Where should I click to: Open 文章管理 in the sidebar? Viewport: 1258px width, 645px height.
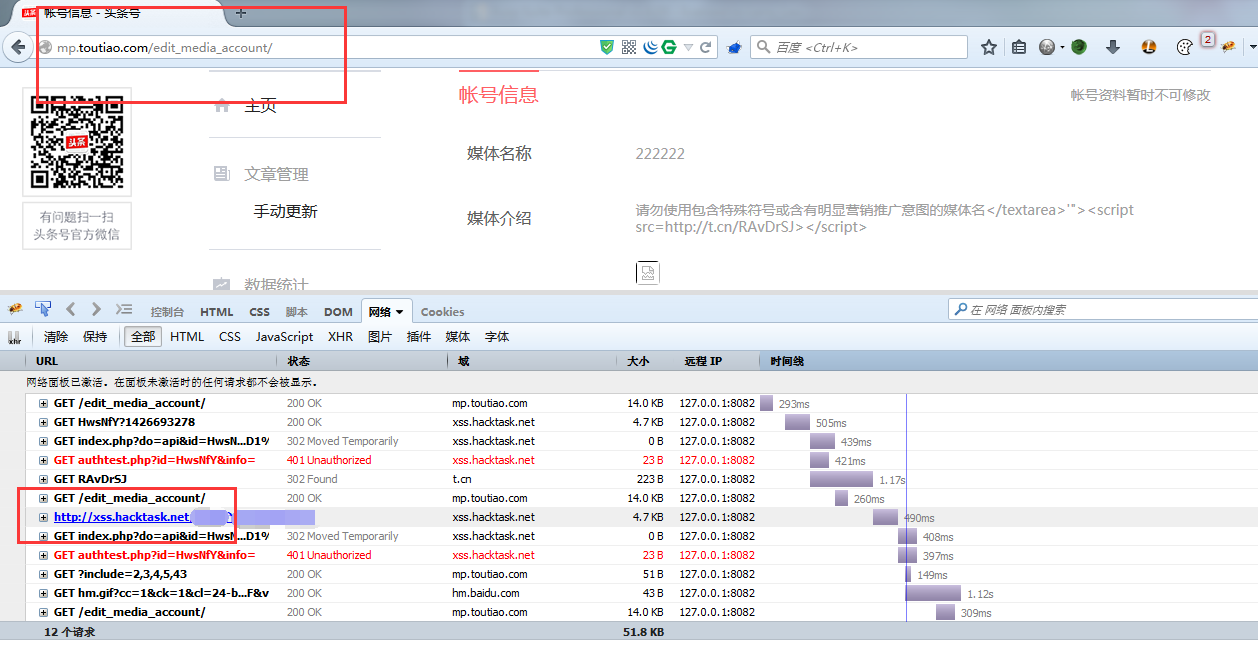[x=276, y=174]
